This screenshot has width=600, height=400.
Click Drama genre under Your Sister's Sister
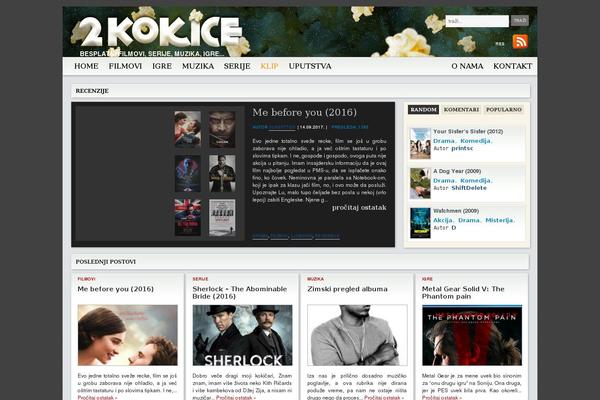pyautogui.click(x=444, y=141)
